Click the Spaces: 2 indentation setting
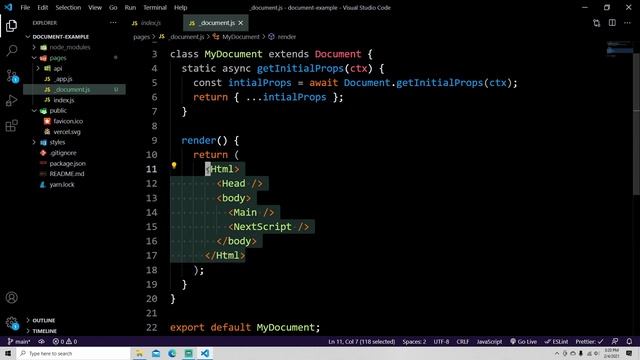 pos(414,342)
